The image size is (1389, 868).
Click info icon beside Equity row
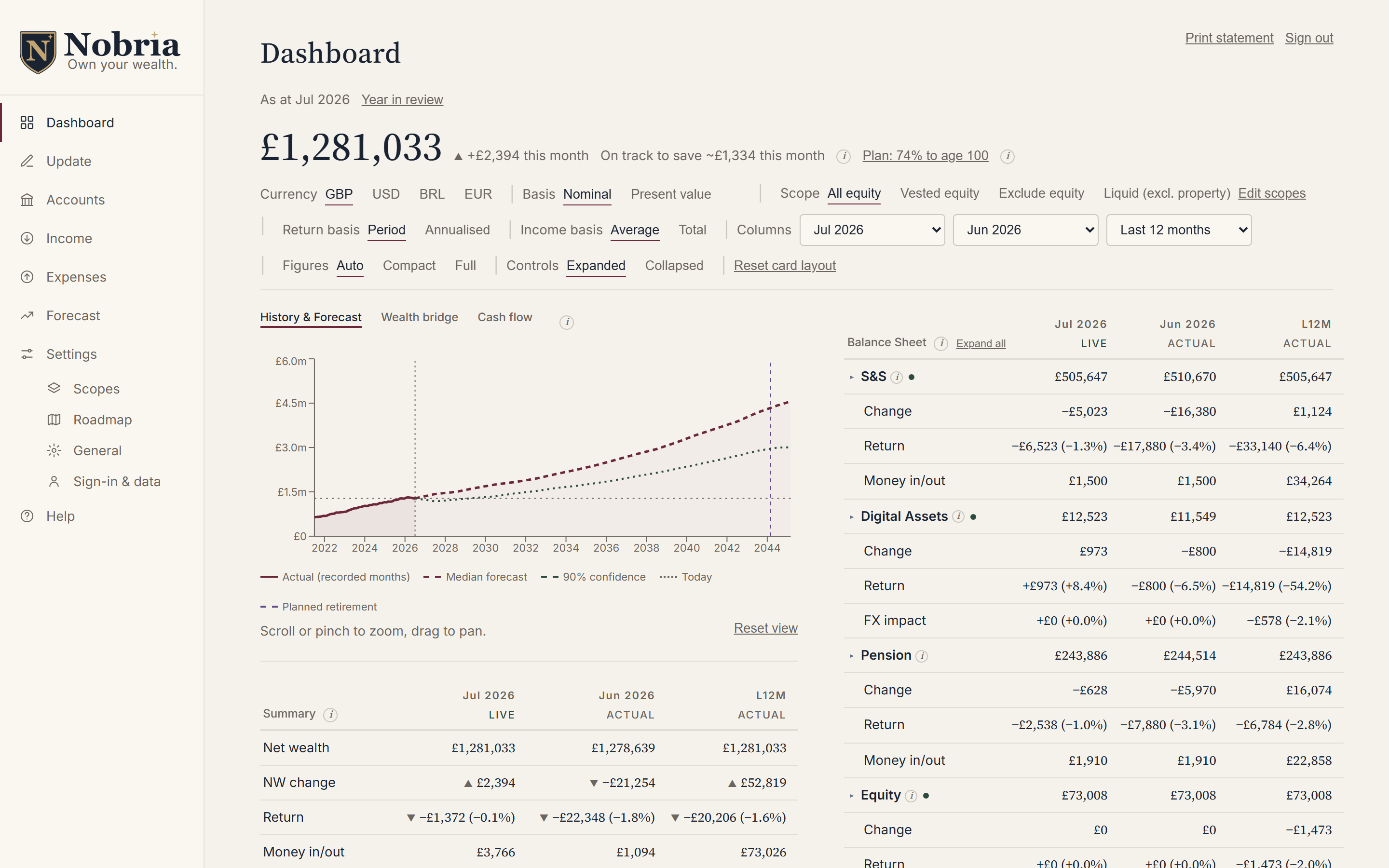click(911, 796)
